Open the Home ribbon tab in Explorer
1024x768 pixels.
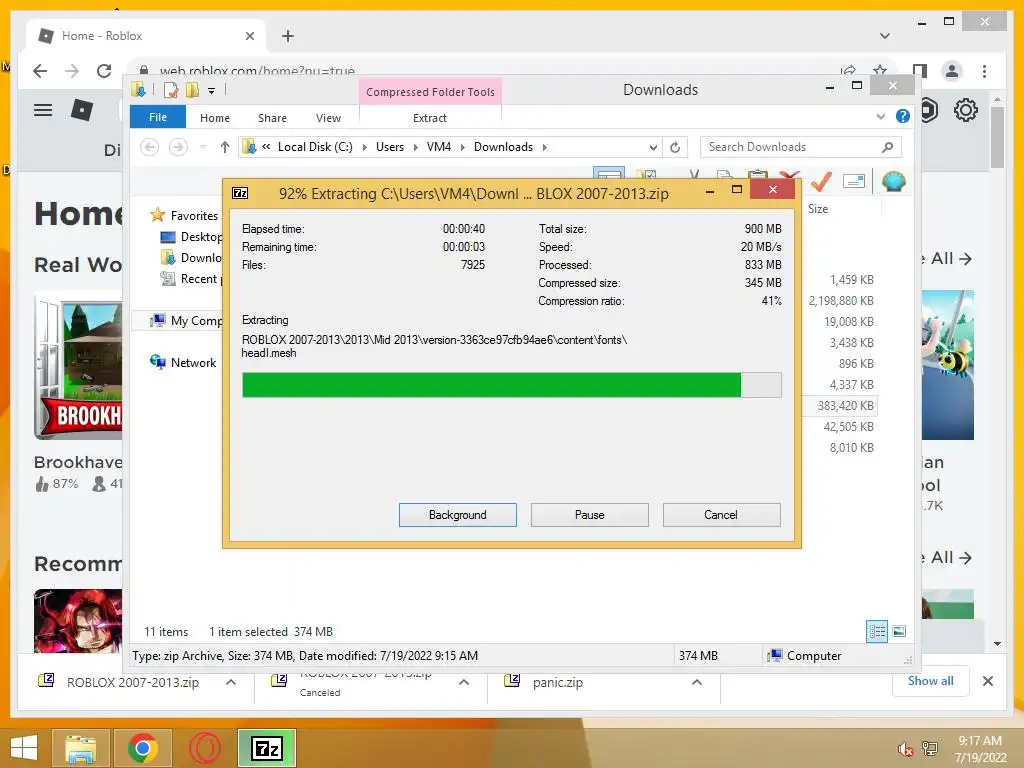tap(215, 118)
